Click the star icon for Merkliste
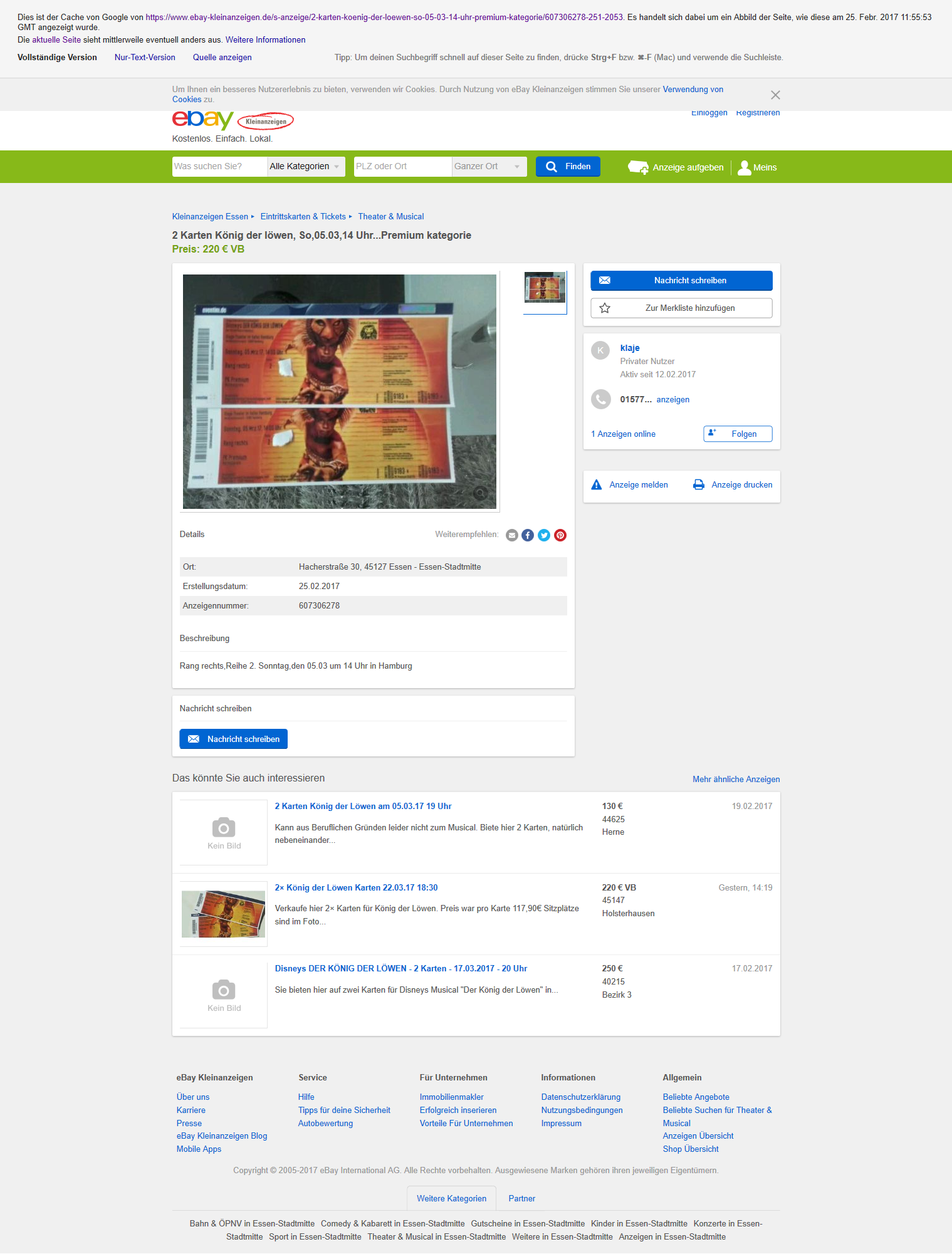 pos(605,308)
